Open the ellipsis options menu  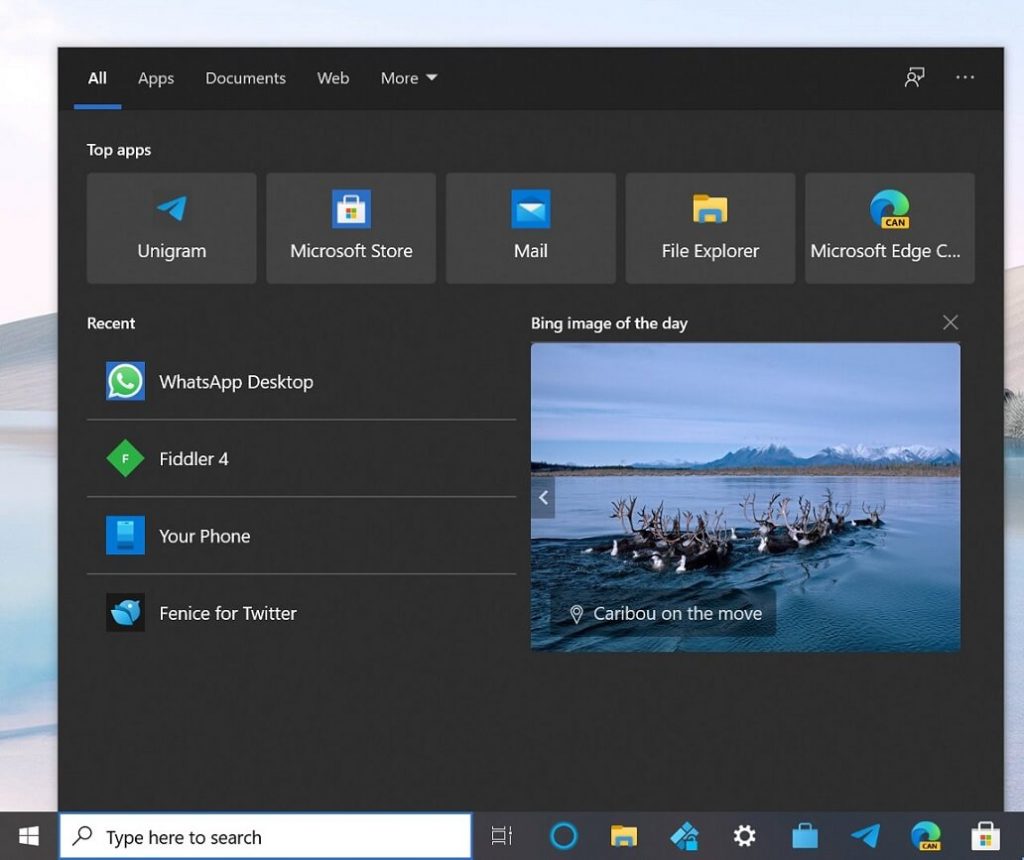[x=965, y=78]
